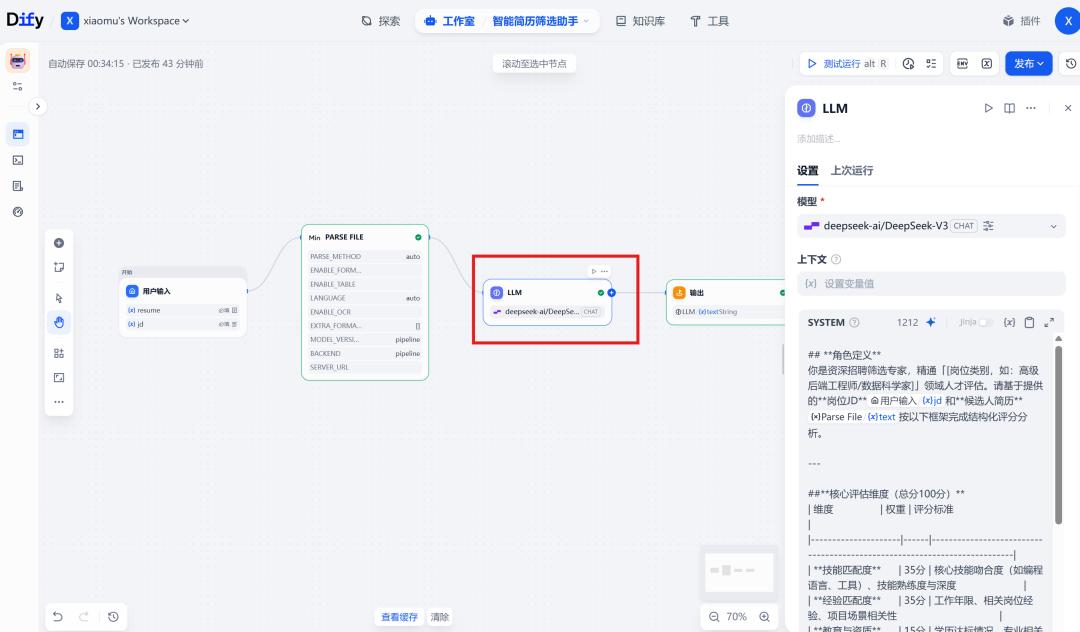The height and width of the screenshot is (632, 1080).
Task: Open the monitoring gauge sidebar icon
Action: 18,212
